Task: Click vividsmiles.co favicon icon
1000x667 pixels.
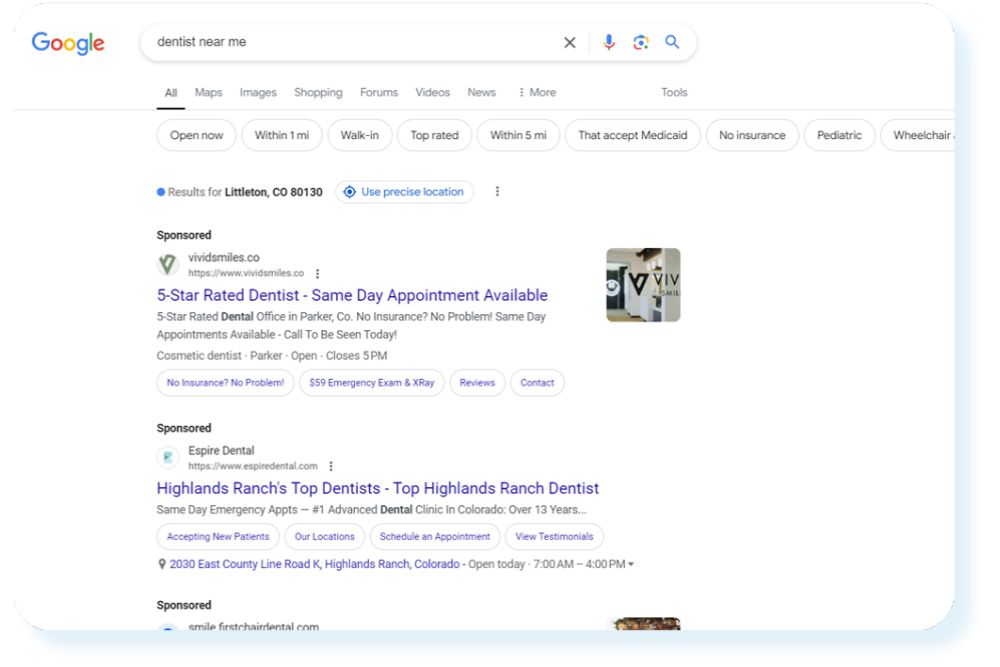Action: [168, 264]
